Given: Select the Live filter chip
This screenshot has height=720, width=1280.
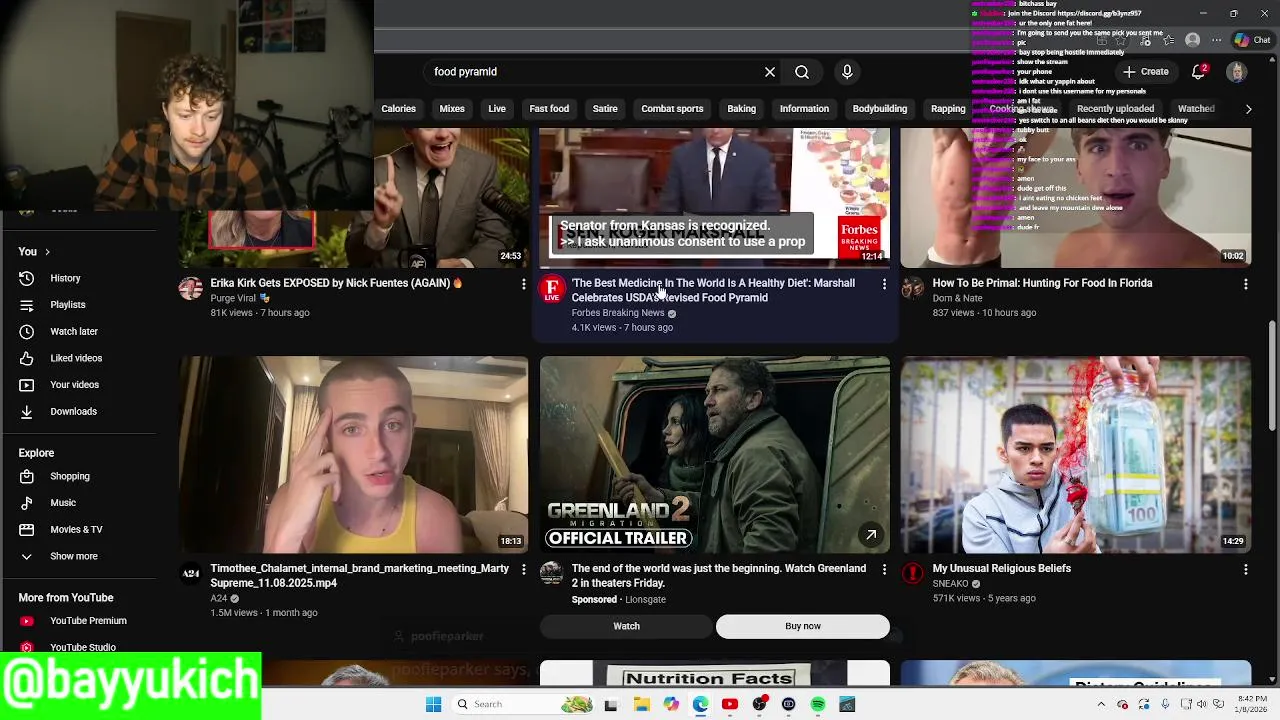Looking at the screenshot, I should [497, 109].
